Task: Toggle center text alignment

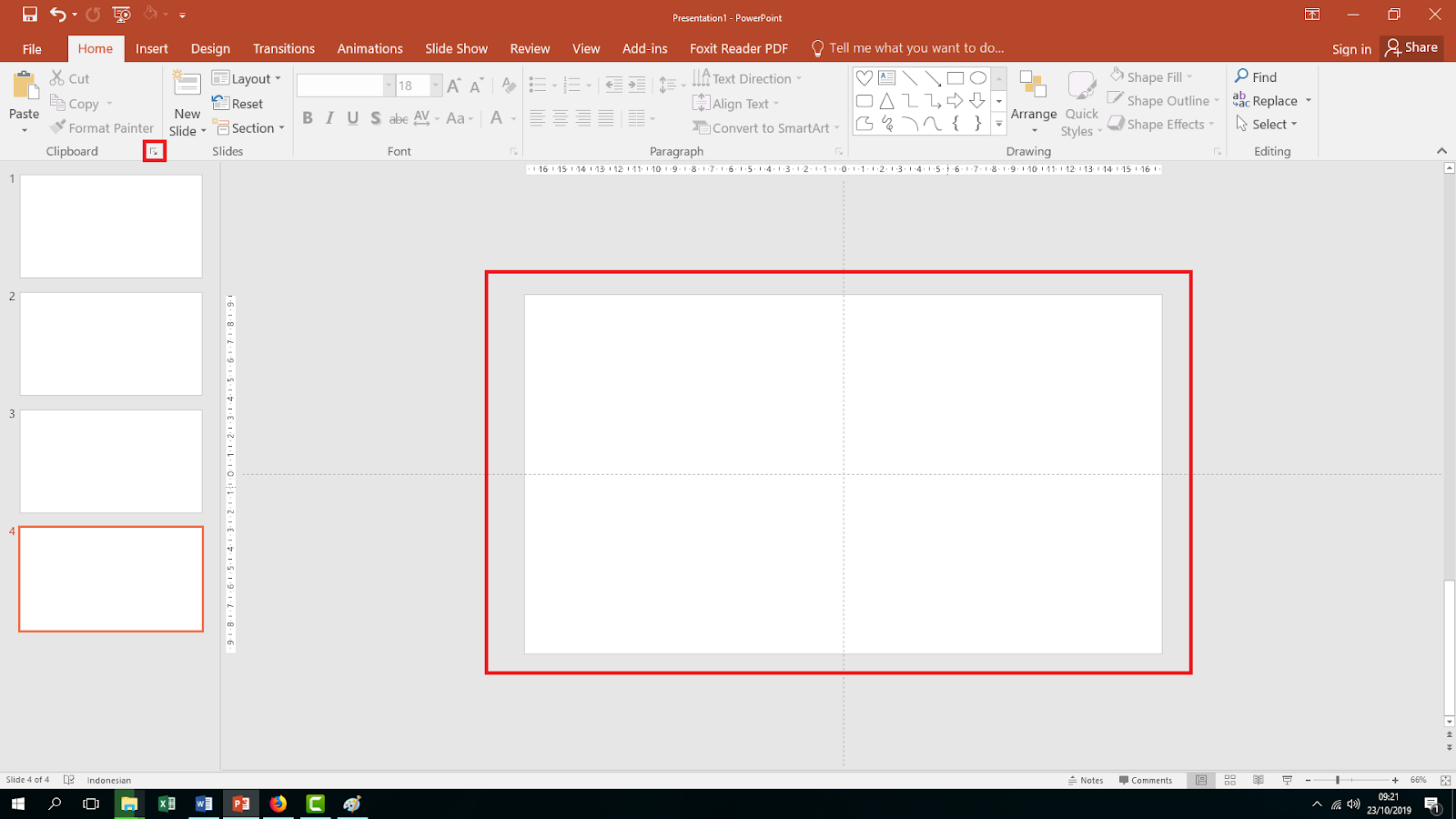Action: click(560, 117)
